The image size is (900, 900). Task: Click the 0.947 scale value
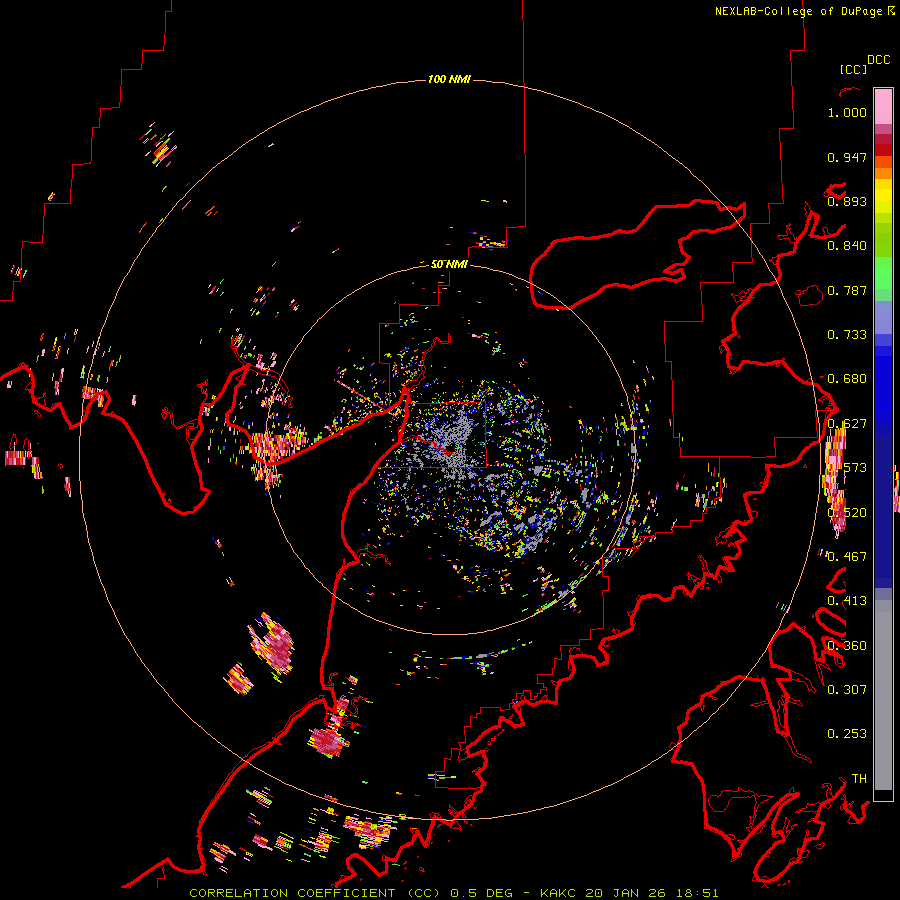click(847, 157)
